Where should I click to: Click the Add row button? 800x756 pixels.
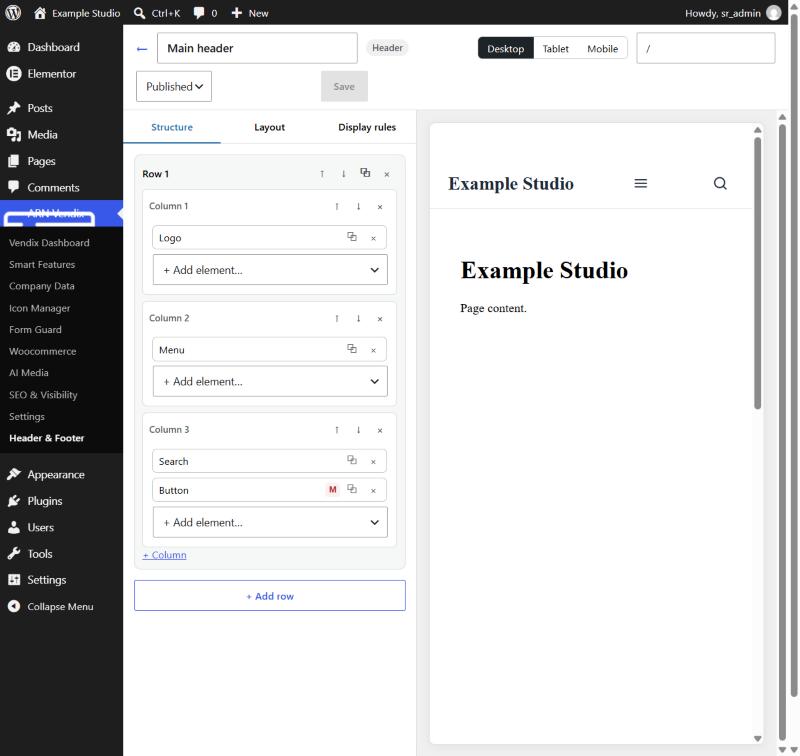(x=270, y=596)
